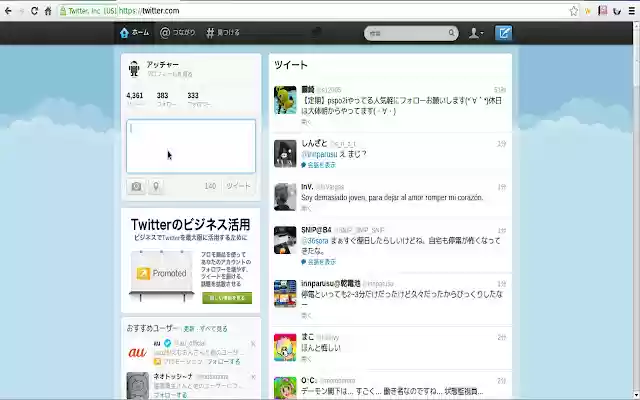
Task: Attach a photo with camera icon
Action: (136, 187)
